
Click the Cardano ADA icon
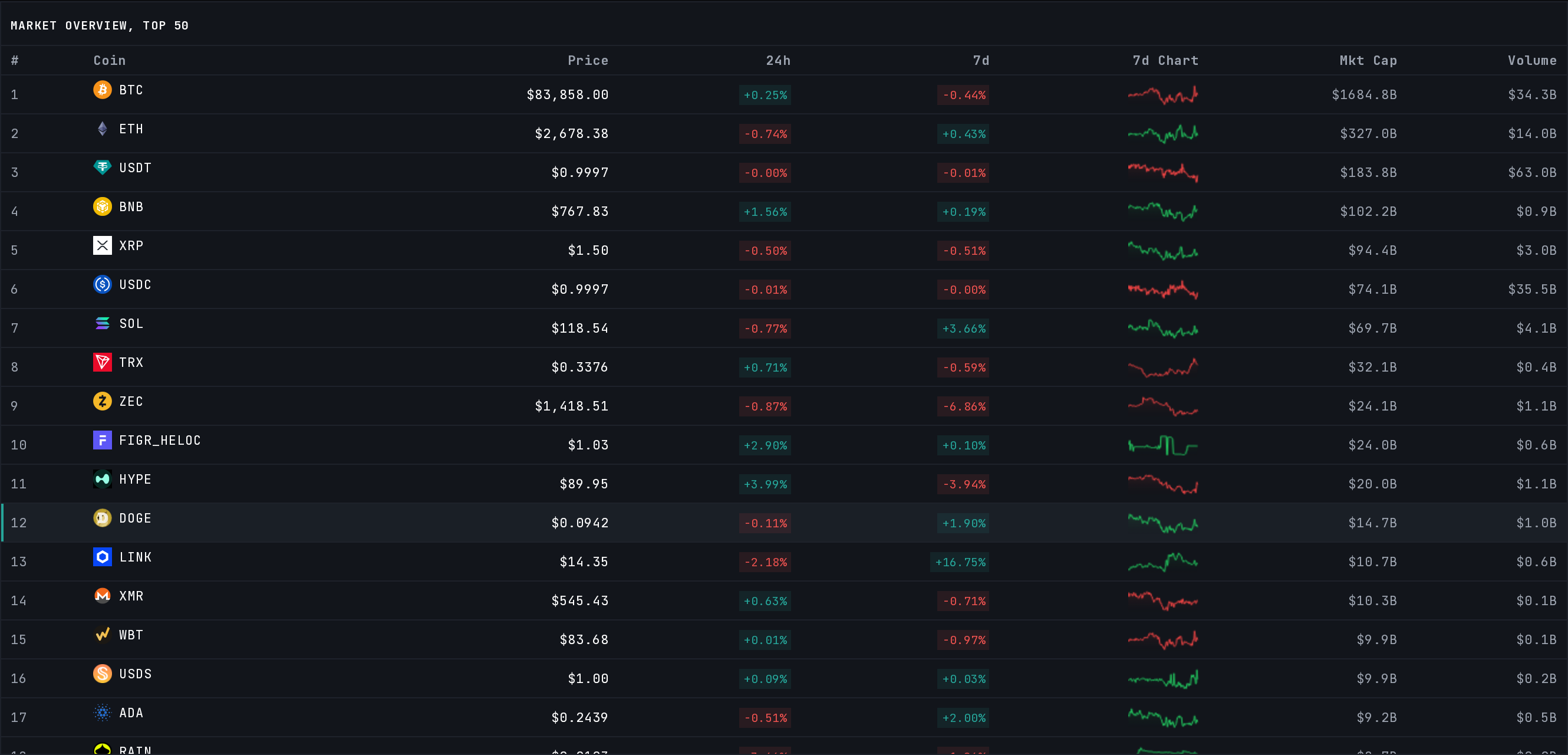click(x=102, y=713)
